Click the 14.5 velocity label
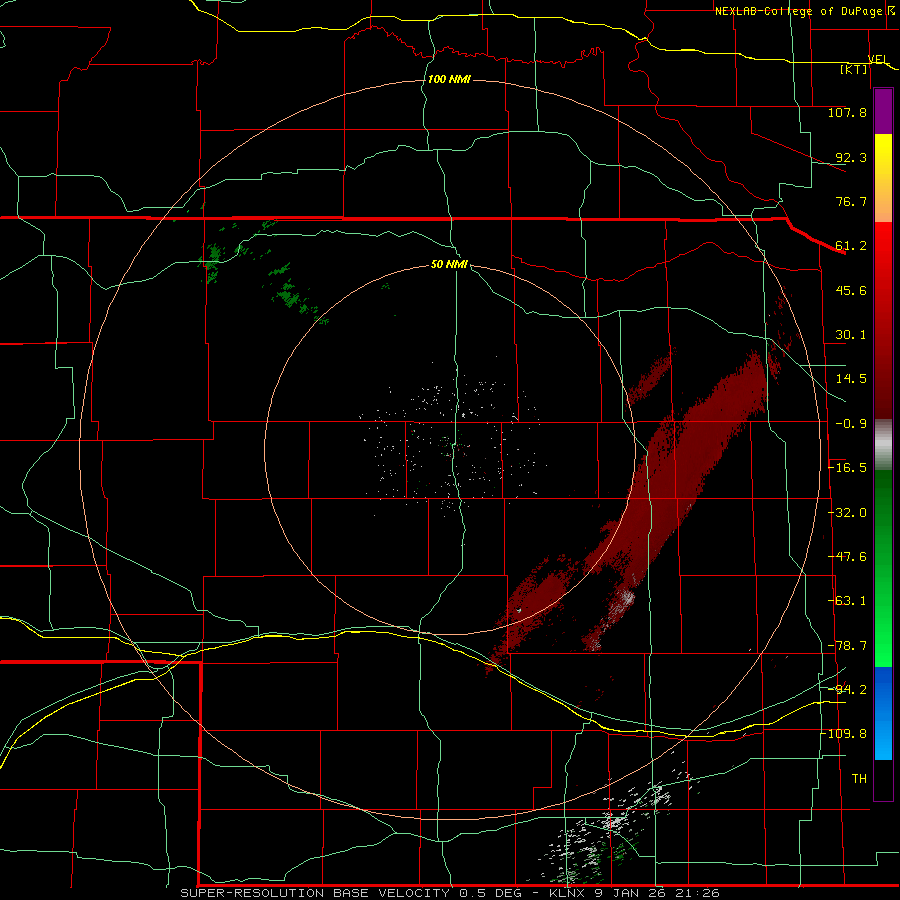Viewport: 900px width, 900px height. (851, 379)
